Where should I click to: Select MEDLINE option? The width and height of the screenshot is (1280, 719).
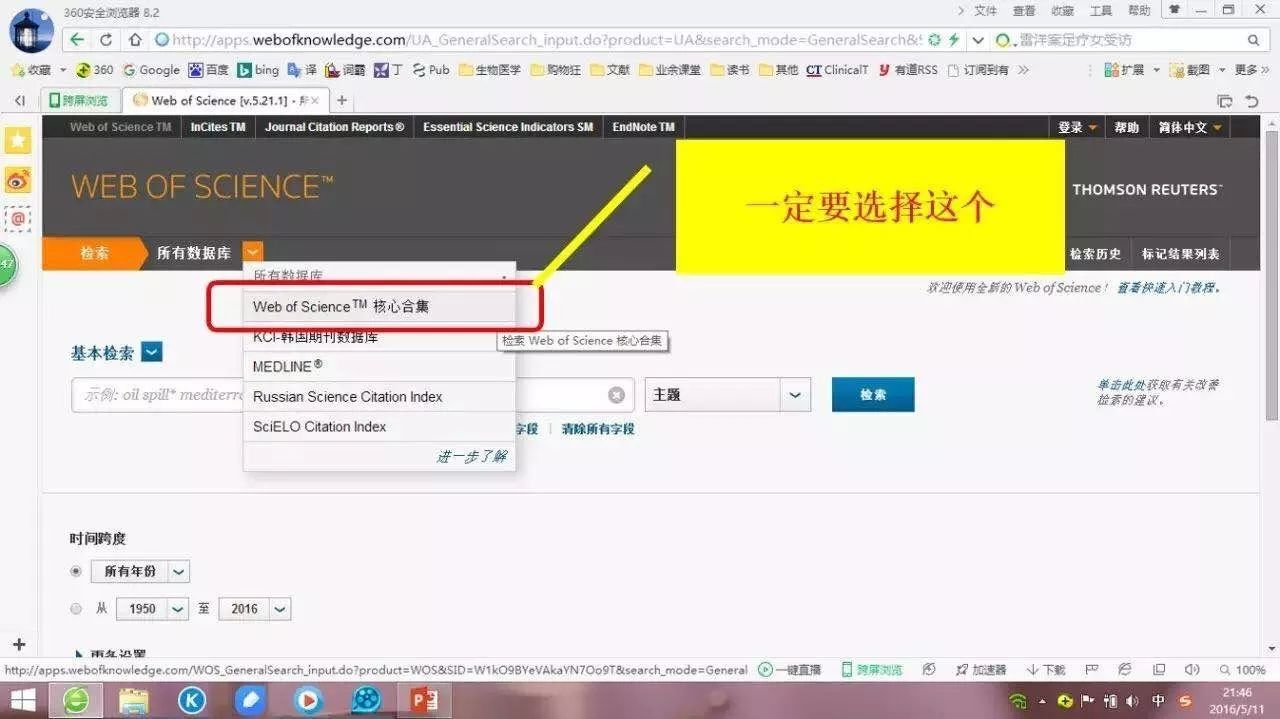[379, 366]
